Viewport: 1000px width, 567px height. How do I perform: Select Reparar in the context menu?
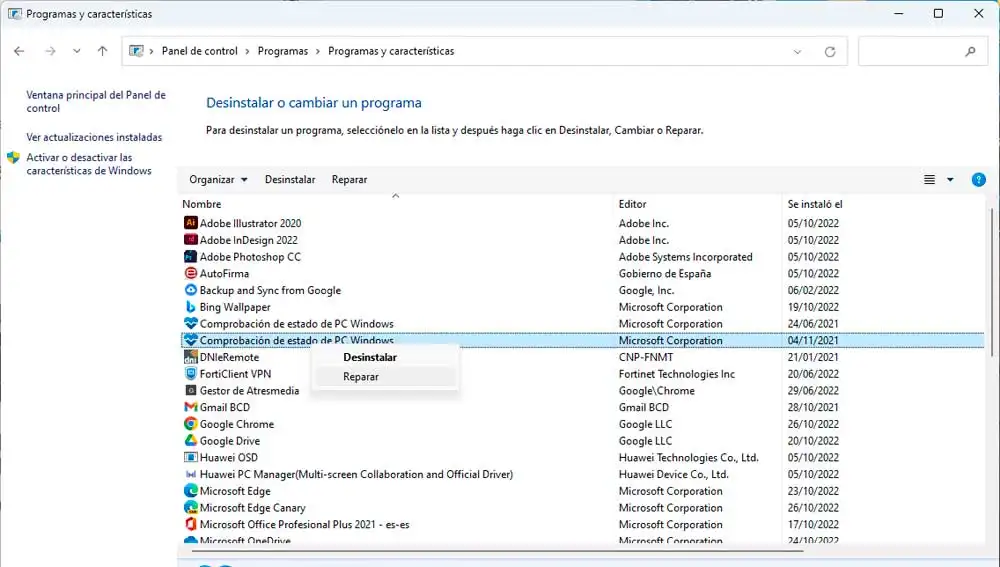pyautogui.click(x=361, y=376)
